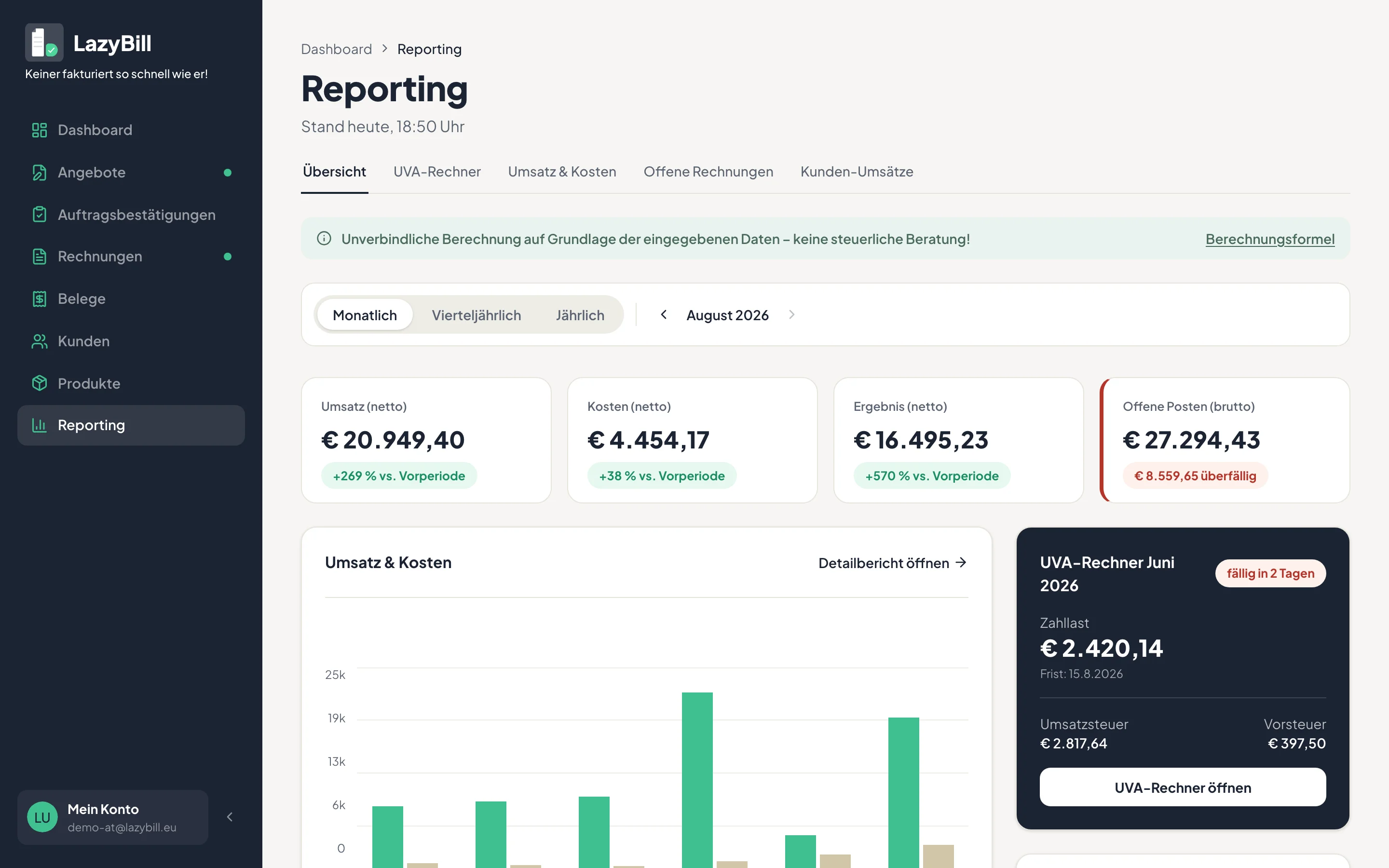Switch to the Offene Rechnungen tab
This screenshot has width=1389, height=868.
click(x=708, y=172)
